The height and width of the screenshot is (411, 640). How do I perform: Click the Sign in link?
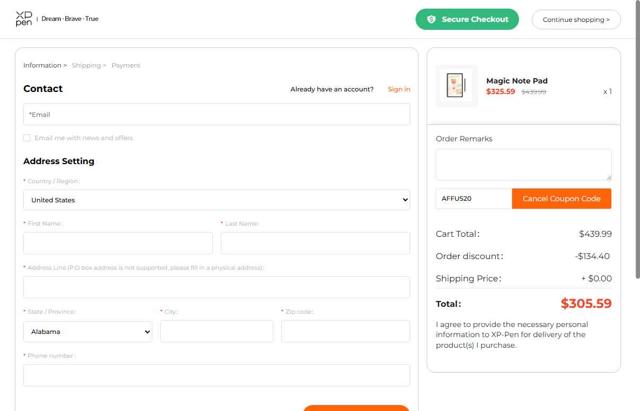click(399, 89)
